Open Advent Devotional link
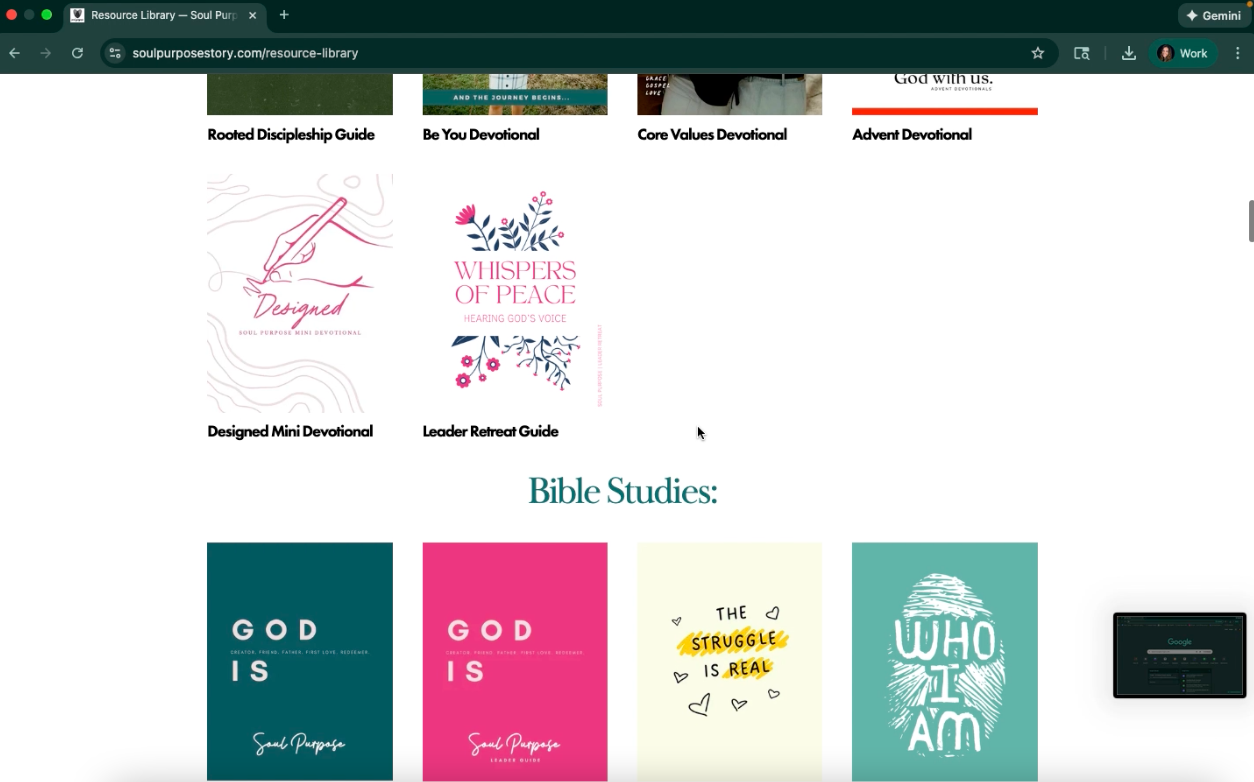Screen dimensions: 1254x782 [912, 134]
